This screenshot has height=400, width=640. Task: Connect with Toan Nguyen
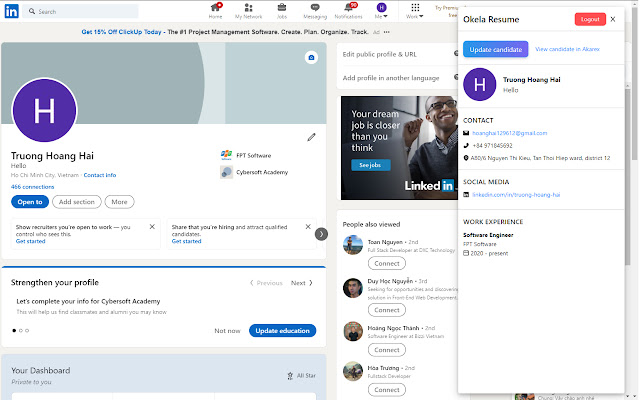click(x=387, y=263)
